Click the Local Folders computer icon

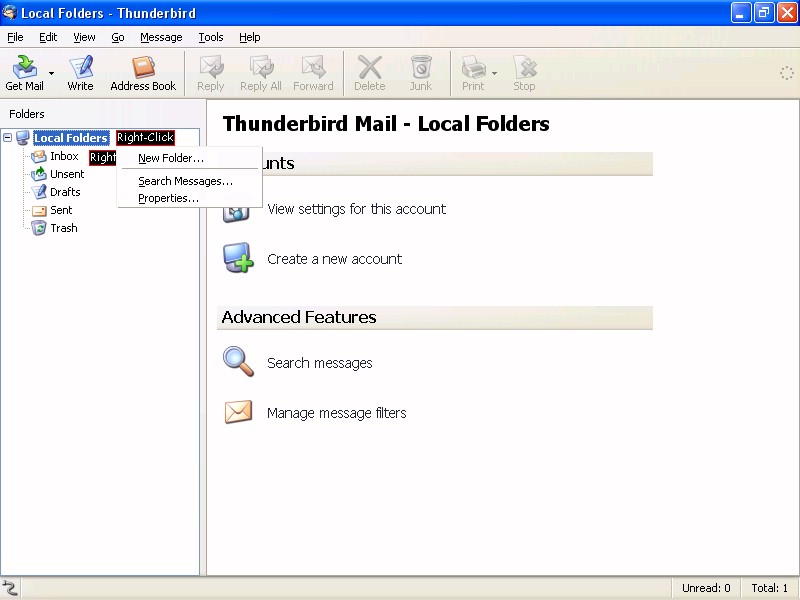[x=22, y=138]
